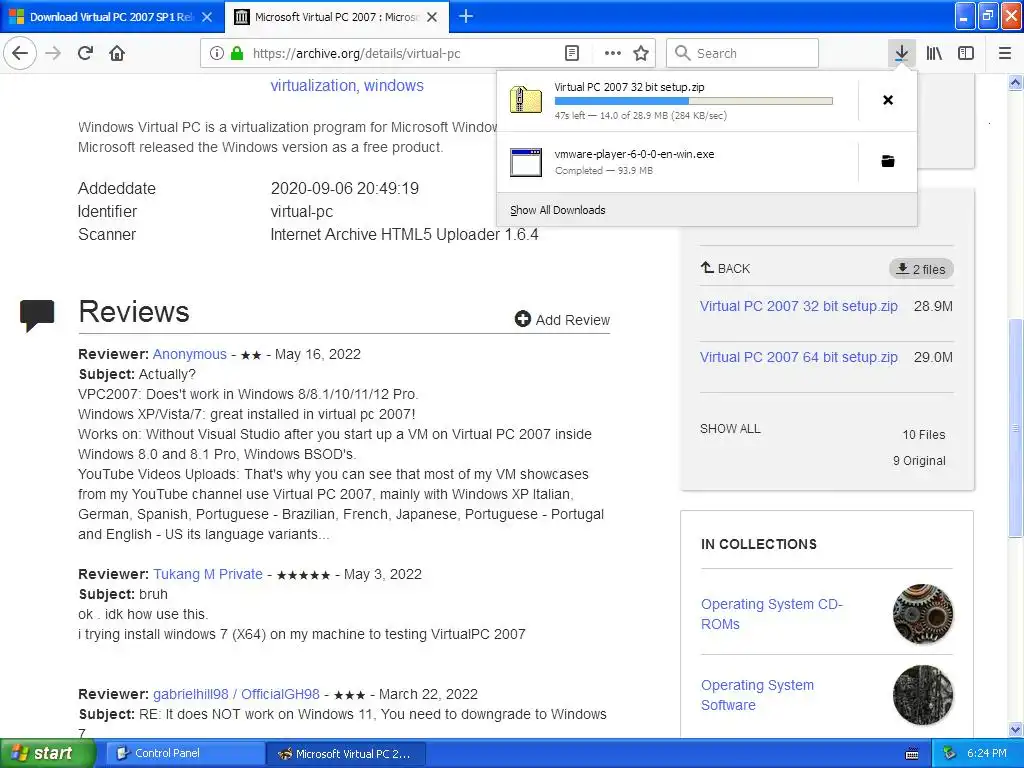Click Microsoft Virtual PC taskbar button

[x=346, y=754]
